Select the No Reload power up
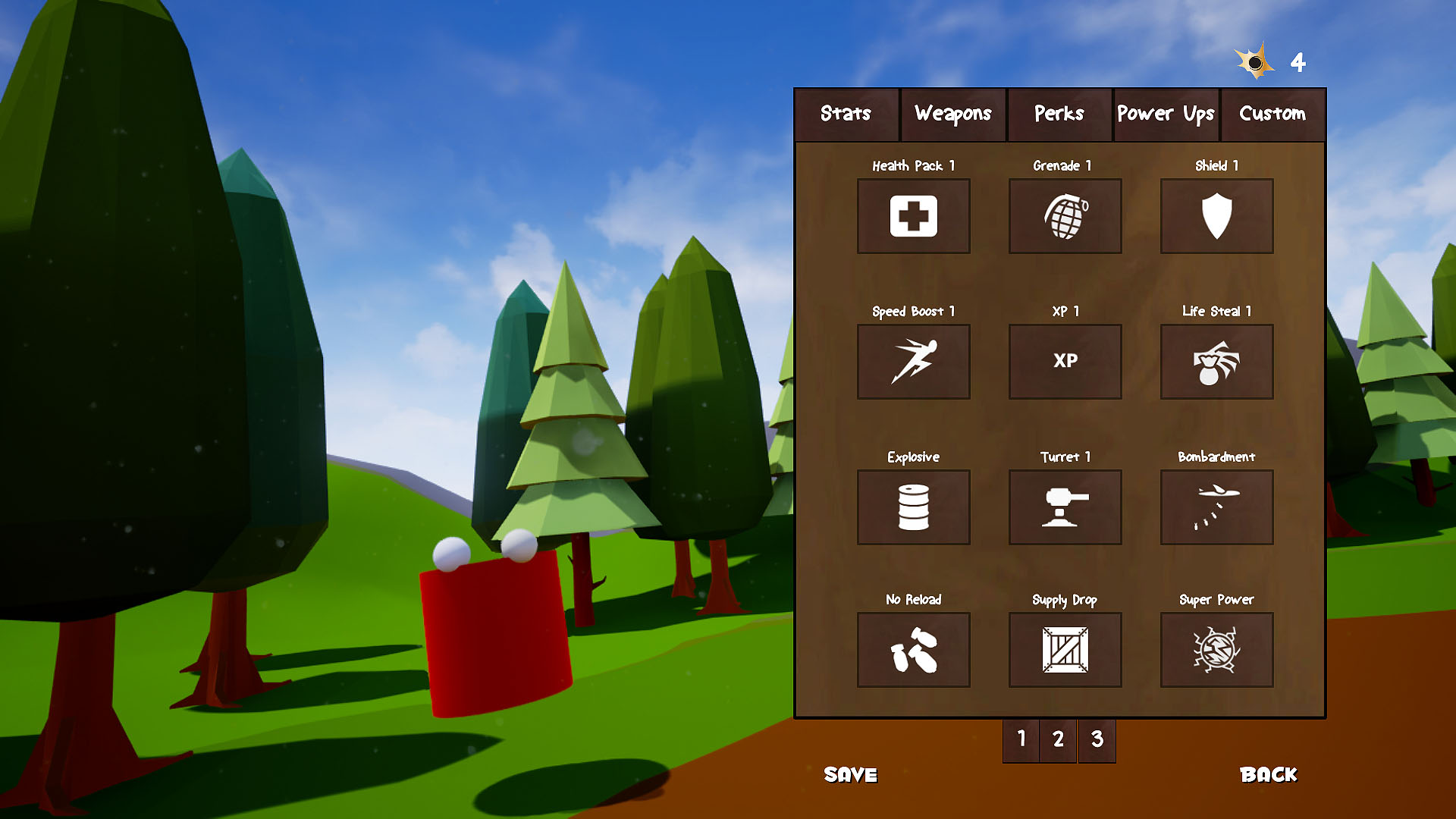 [913, 650]
